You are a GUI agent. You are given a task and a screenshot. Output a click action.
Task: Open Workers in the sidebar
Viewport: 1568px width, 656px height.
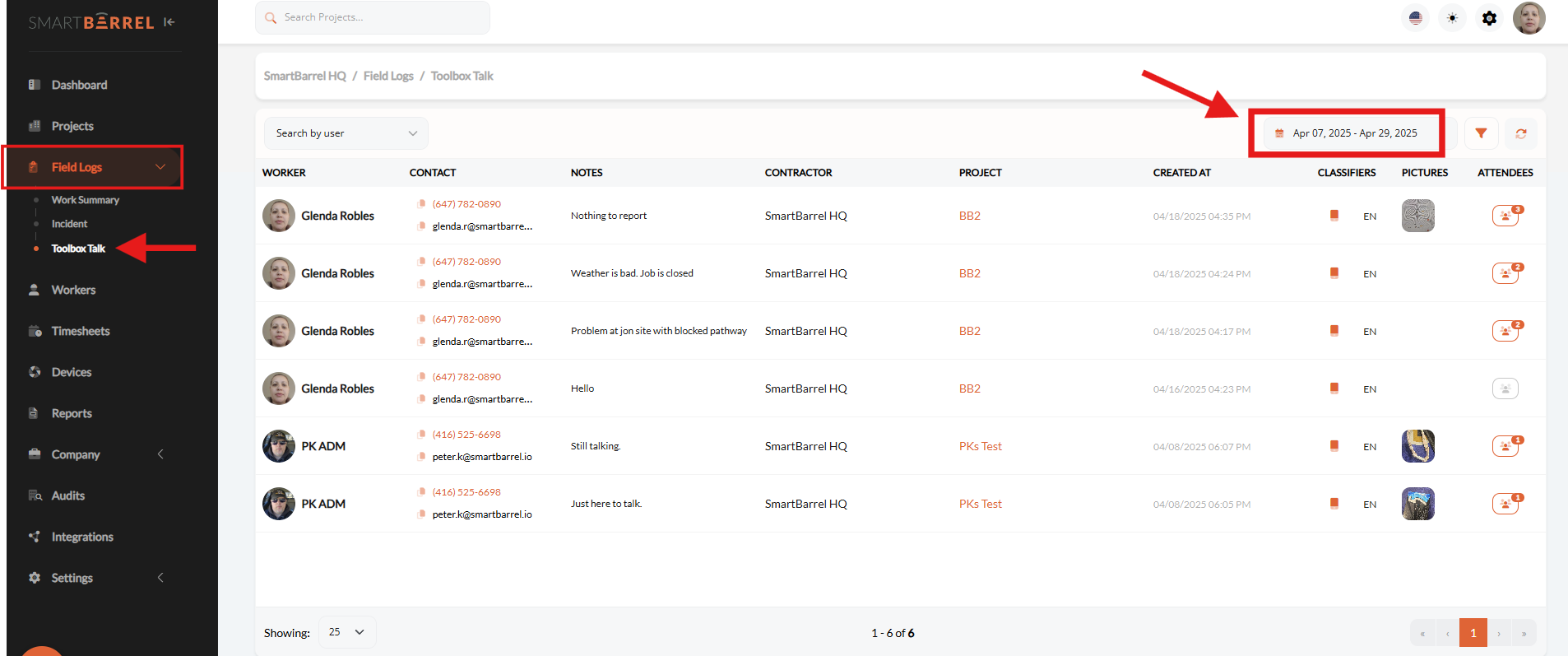(x=73, y=290)
